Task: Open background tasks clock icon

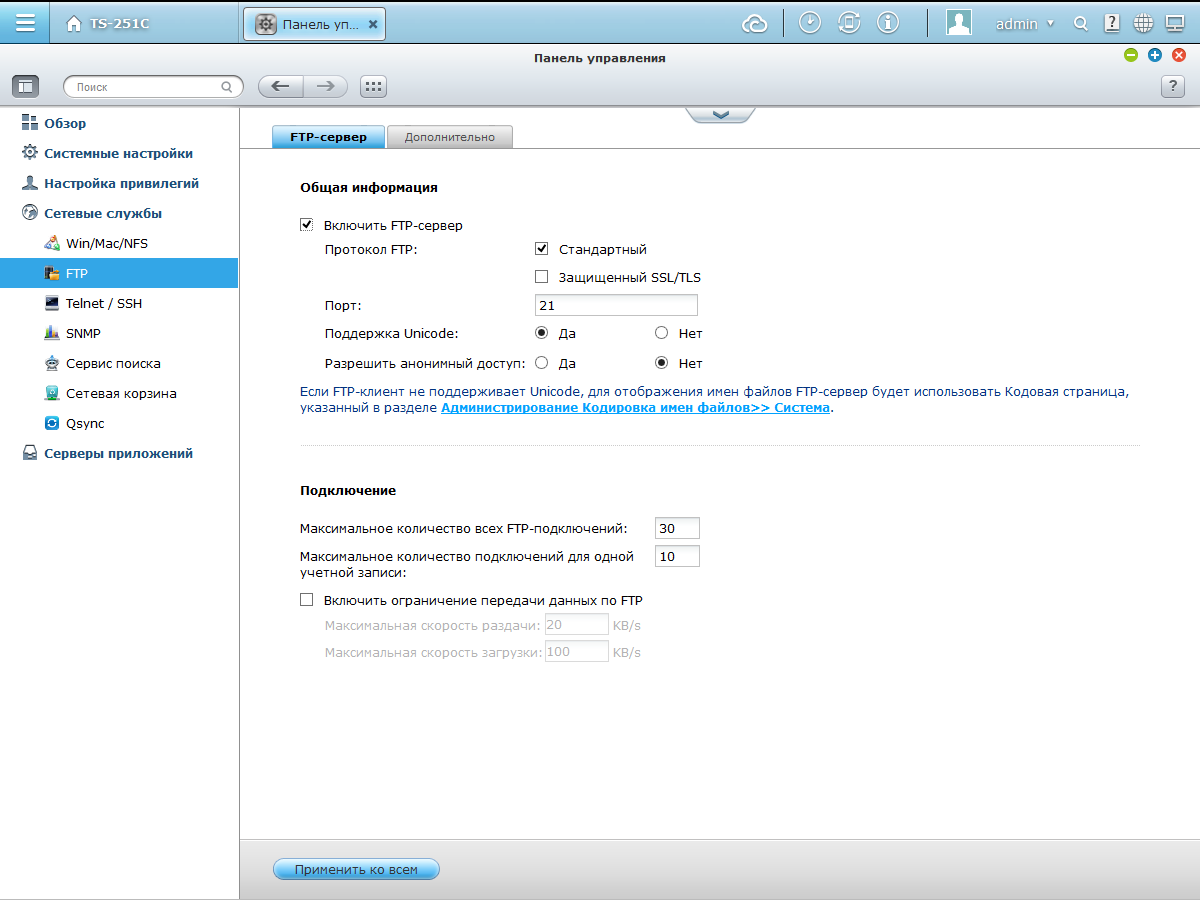Action: (x=810, y=23)
